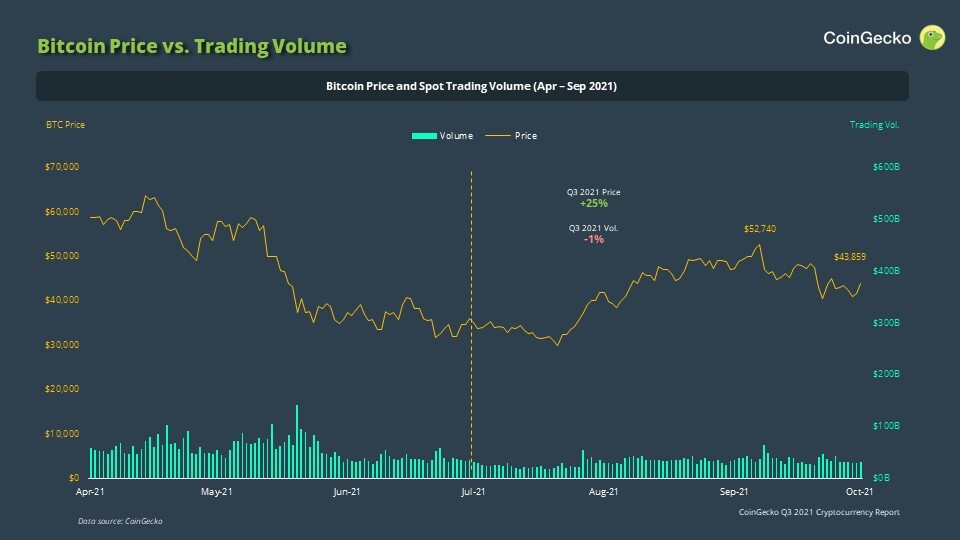Click the $52,740 peak price label
Viewport: 960px width, 540px height.
click(x=760, y=229)
